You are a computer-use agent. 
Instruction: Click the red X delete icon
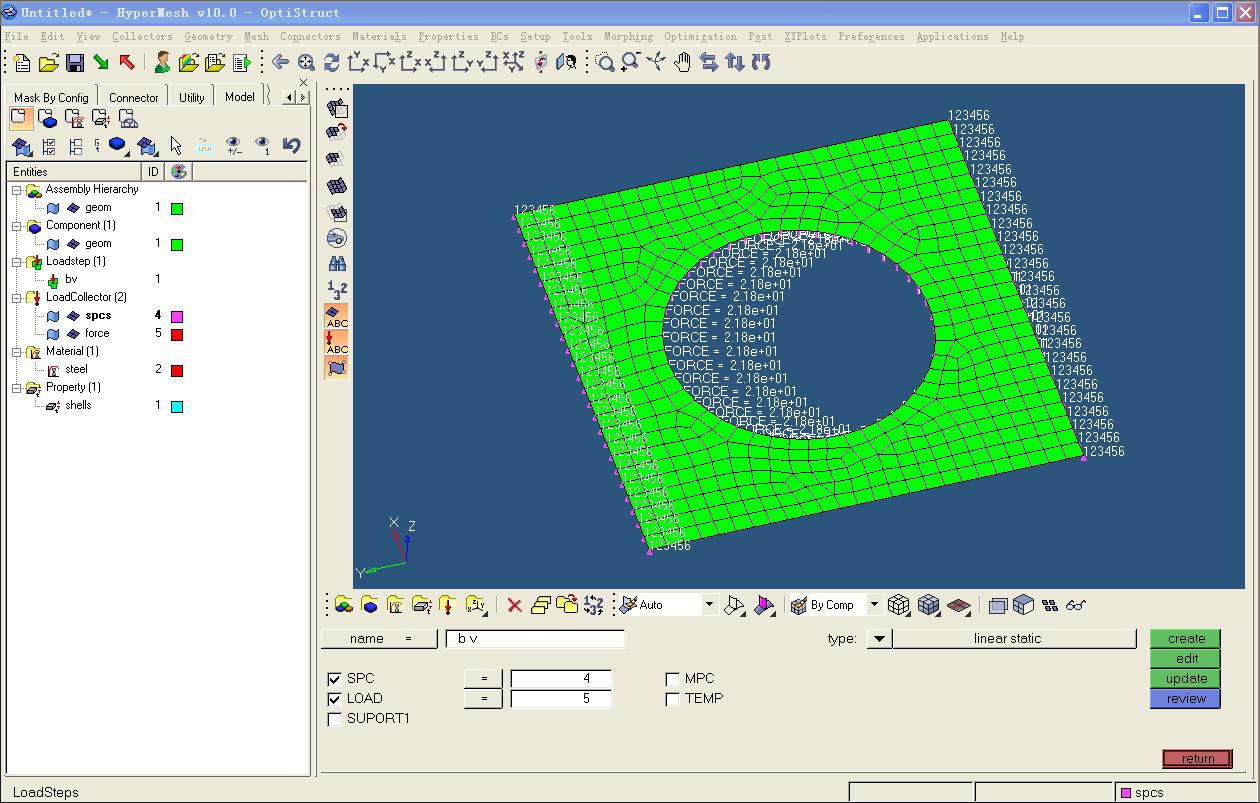click(x=514, y=605)
